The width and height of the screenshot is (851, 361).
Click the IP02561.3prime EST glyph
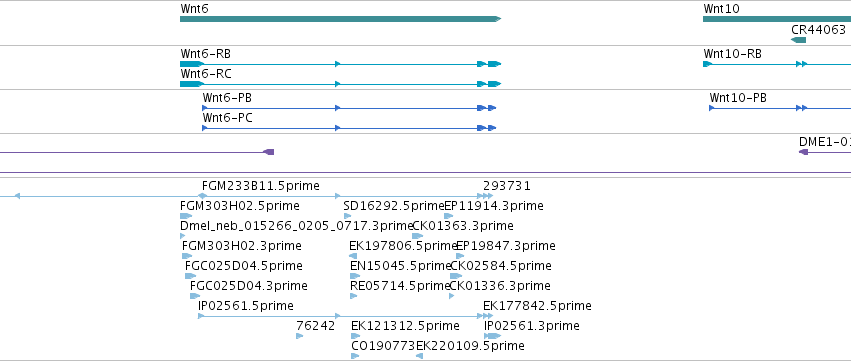[x=493, y=336]
